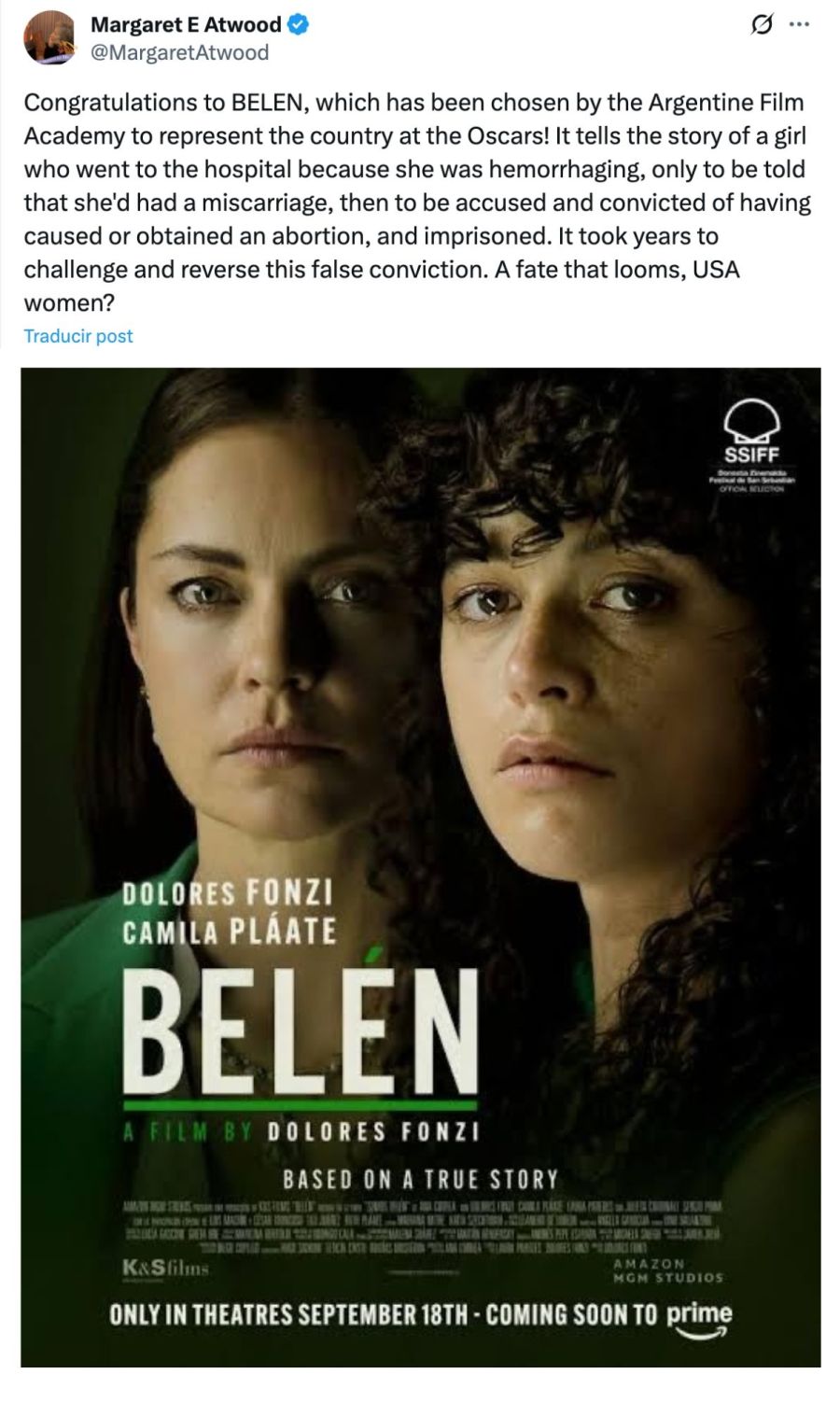The image size is (840, 1402).
Task: Click the prime logo on poster
Action: click(699, 1317)
